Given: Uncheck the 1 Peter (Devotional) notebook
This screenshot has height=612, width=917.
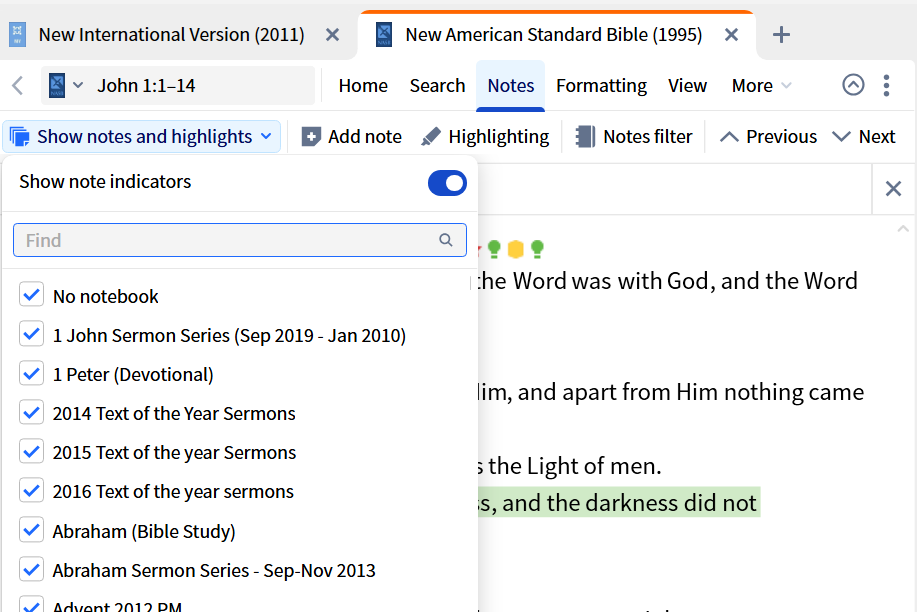Looking at the screenshot, I should [32, 374].
